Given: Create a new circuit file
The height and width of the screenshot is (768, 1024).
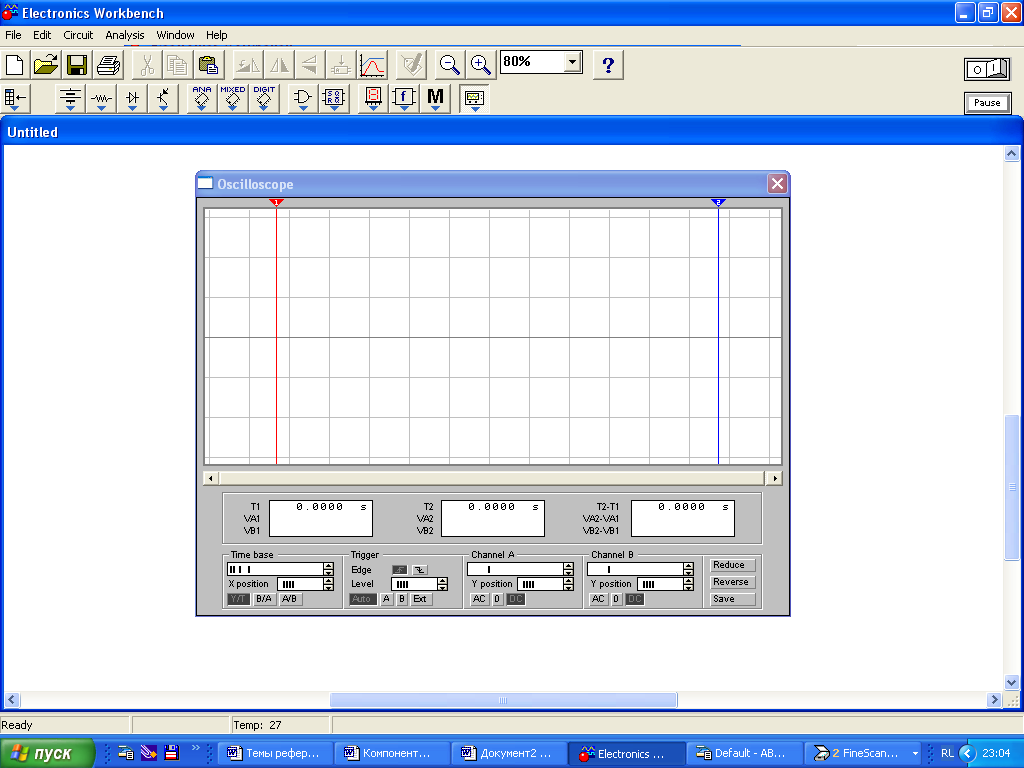Looking at the screenshot, I should (15, 65).
